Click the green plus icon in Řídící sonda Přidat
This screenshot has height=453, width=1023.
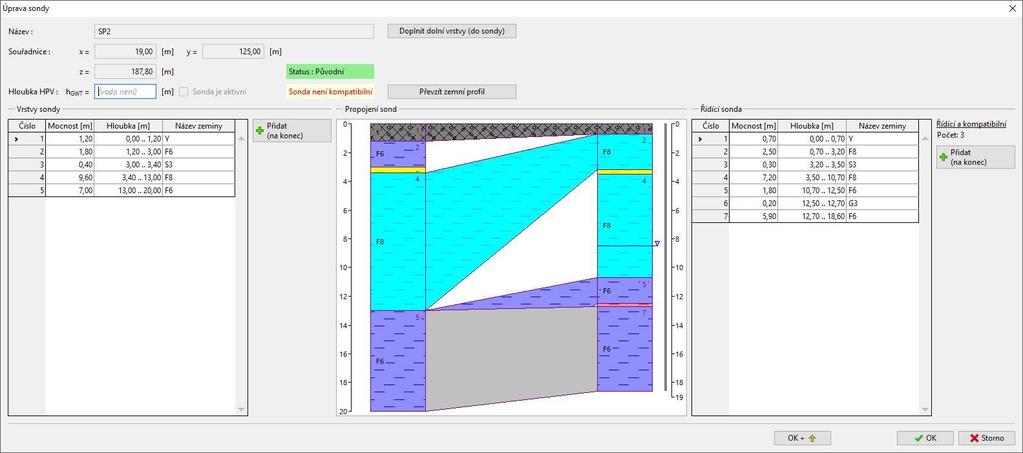pyautogui.click(x=944, y=157)
